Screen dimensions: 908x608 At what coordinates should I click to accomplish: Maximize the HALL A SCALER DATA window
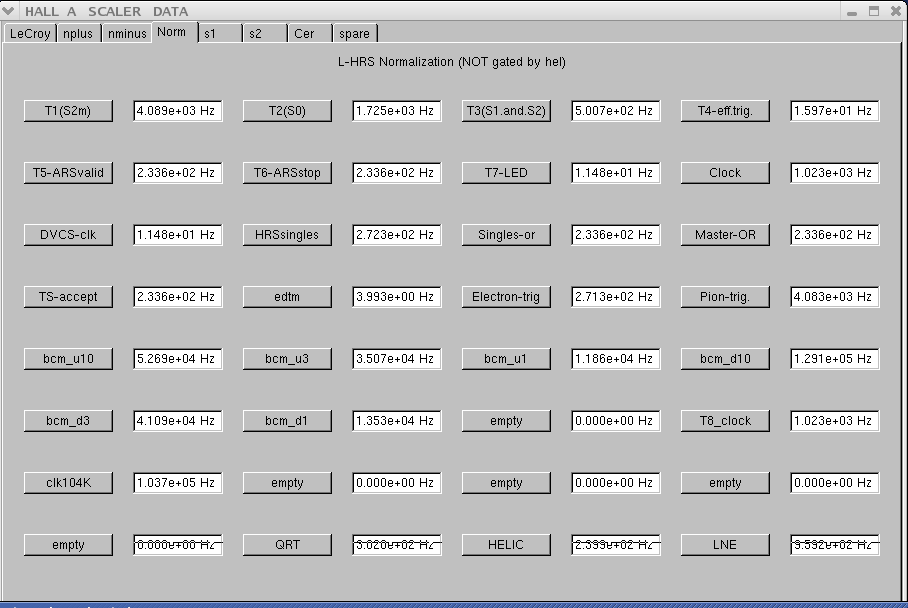pos(874,10)
